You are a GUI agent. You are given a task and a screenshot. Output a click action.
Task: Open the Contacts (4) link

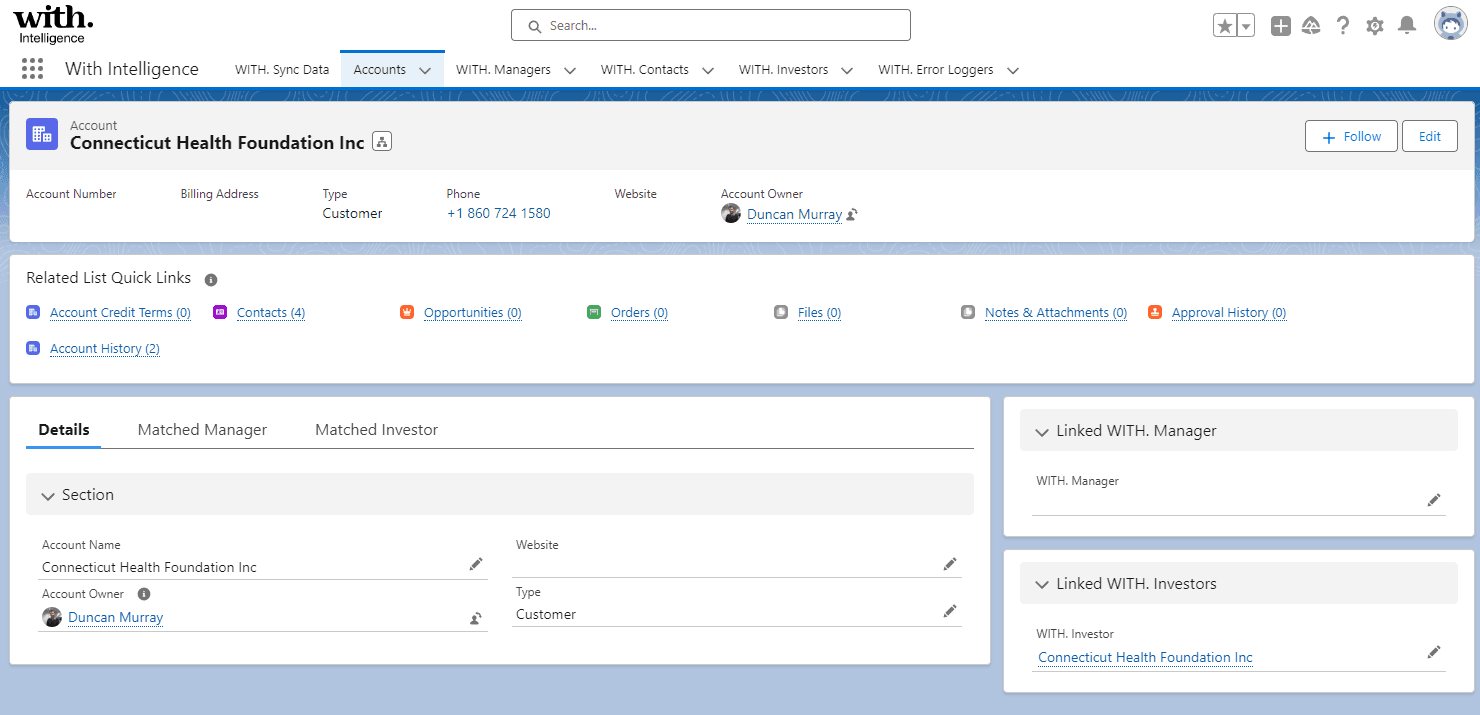(271, 313)
